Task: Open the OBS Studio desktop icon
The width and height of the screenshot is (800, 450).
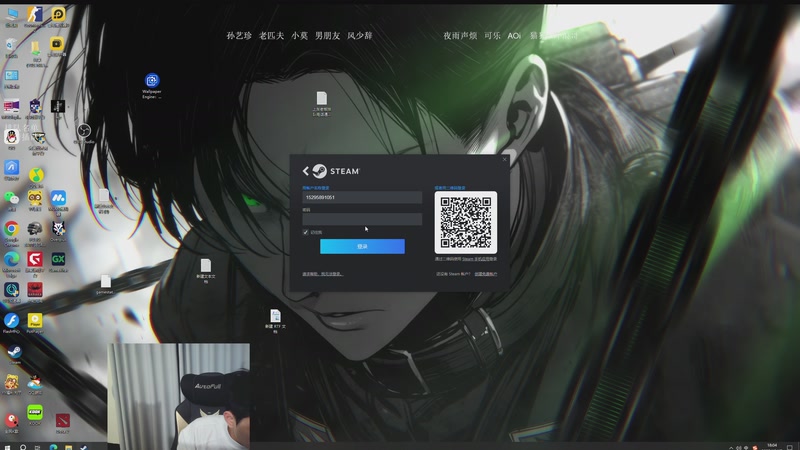Action: click(84, 131)
